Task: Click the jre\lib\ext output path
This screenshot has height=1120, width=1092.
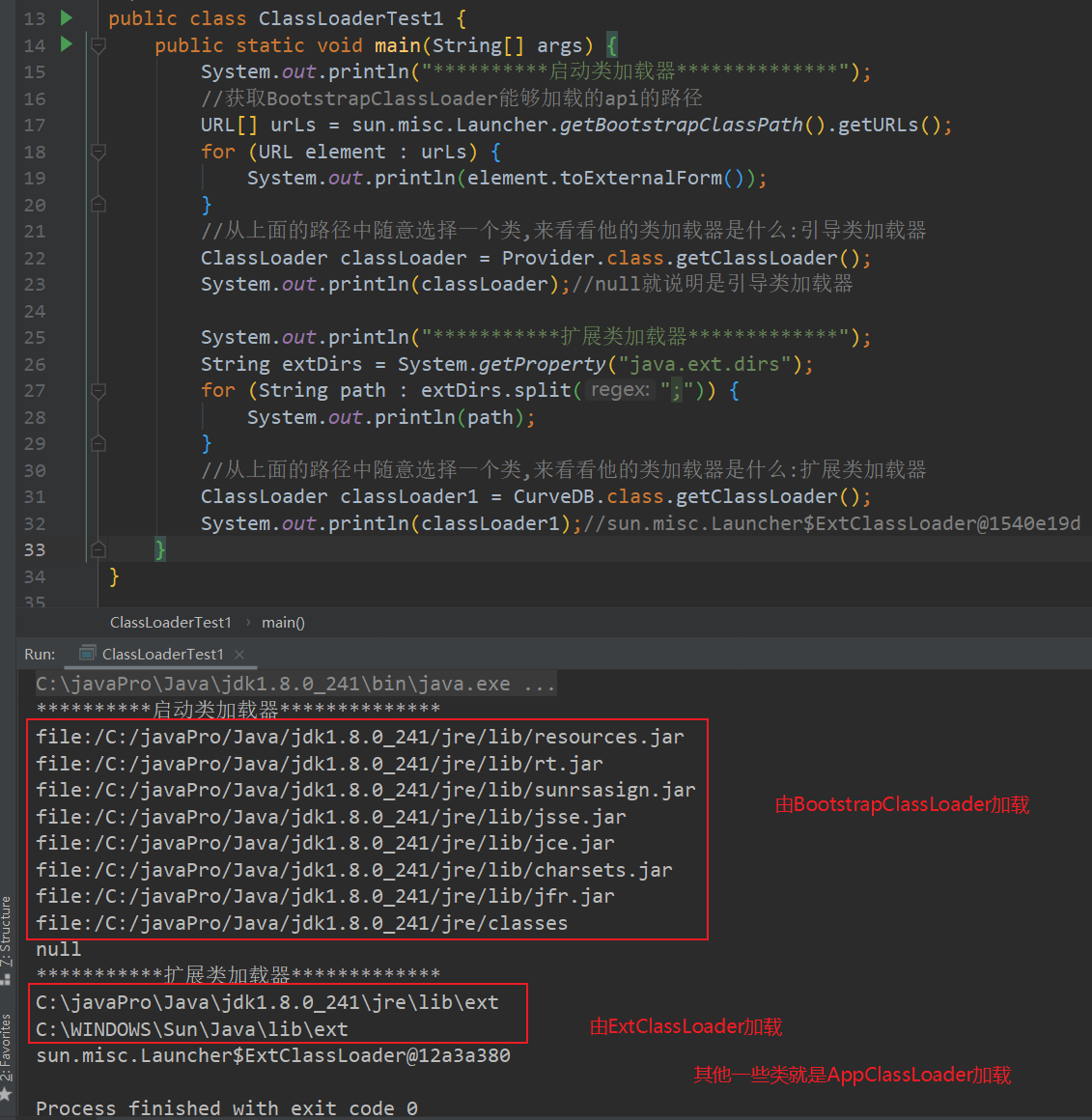Action: [x=267, y=1002]
